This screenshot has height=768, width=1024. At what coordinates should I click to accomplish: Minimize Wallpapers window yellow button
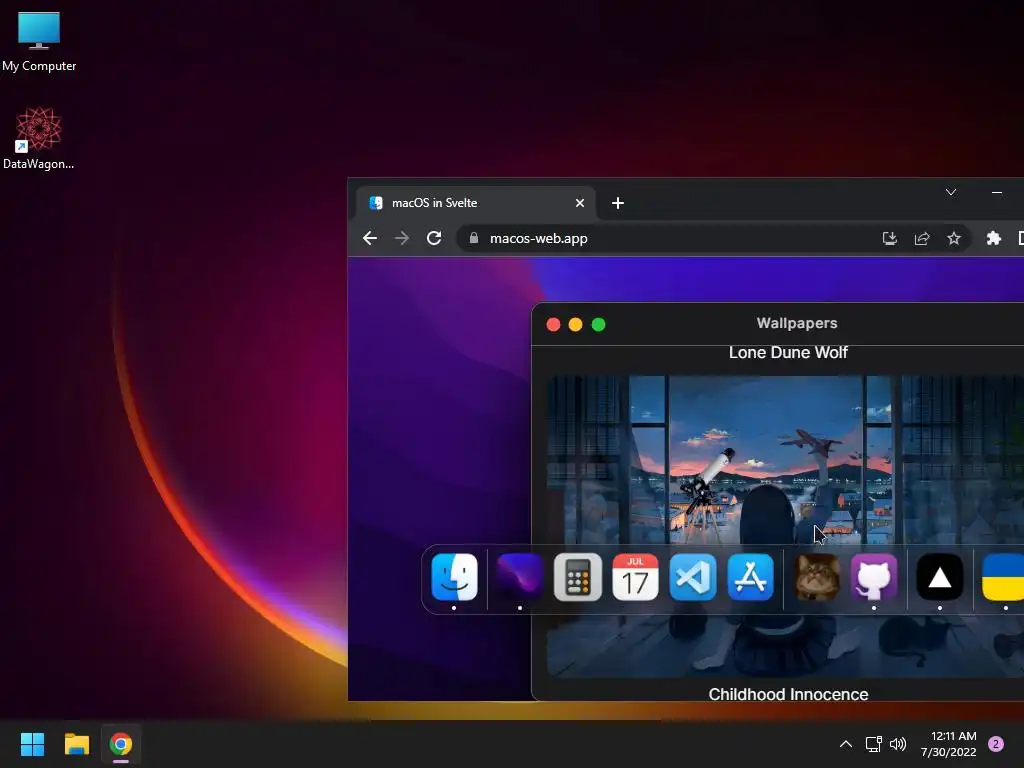pyautogui.click(x=575, y=325)
